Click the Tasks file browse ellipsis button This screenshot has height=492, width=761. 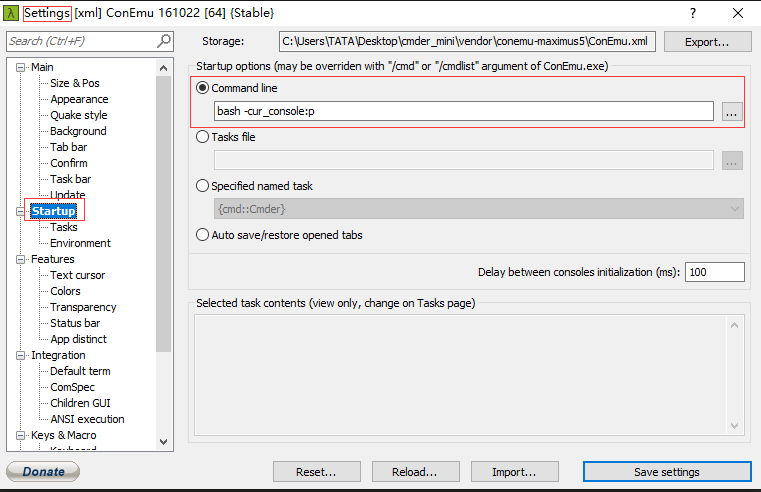[732, 161]
